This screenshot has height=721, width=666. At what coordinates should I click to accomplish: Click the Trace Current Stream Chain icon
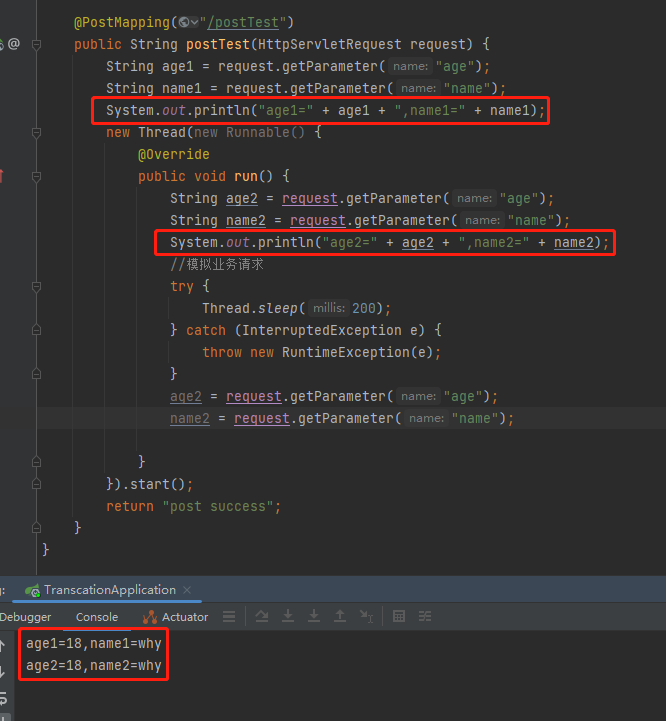click(x=425, y=617)
